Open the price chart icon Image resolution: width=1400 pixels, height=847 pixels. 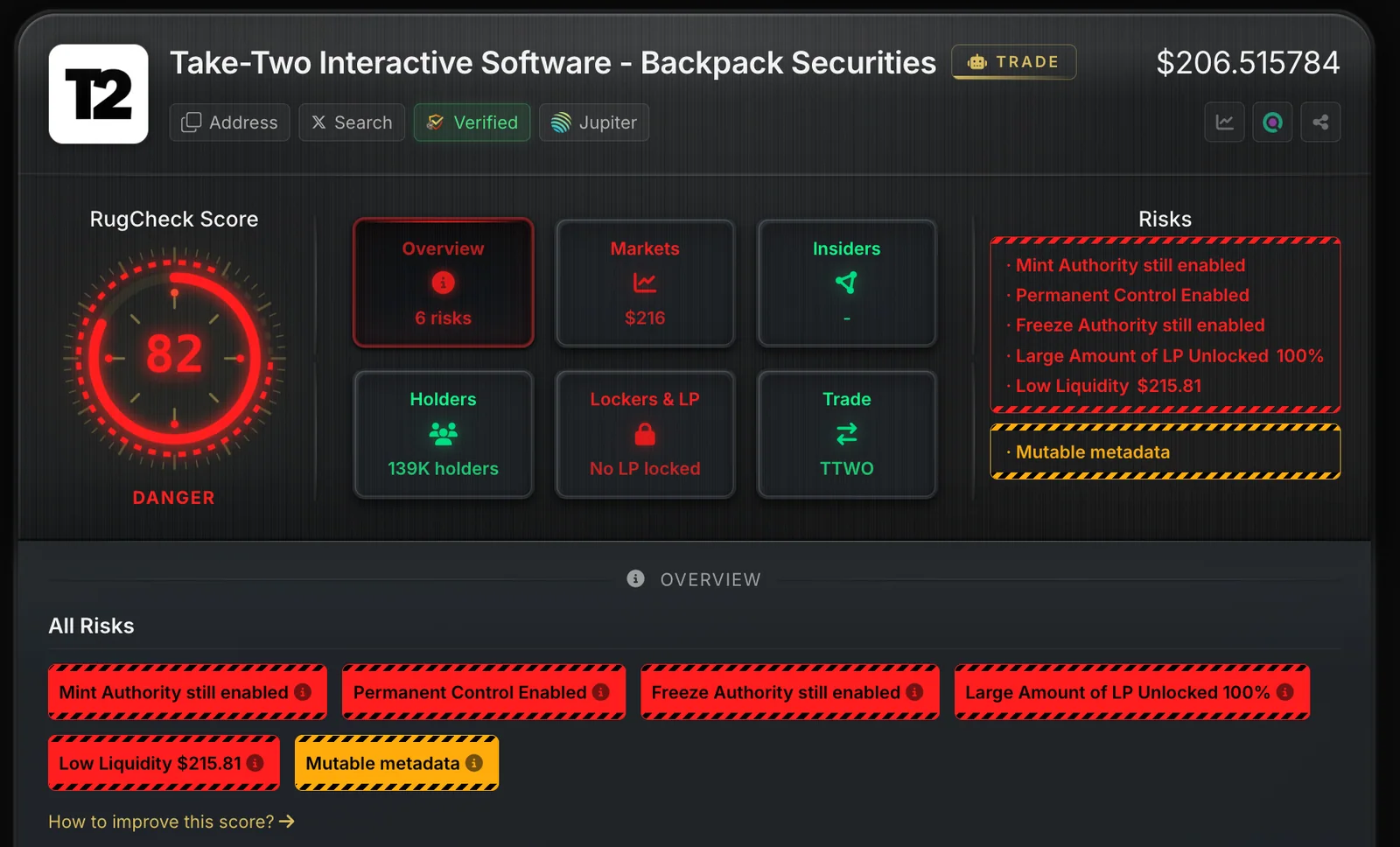[1224, 122]
